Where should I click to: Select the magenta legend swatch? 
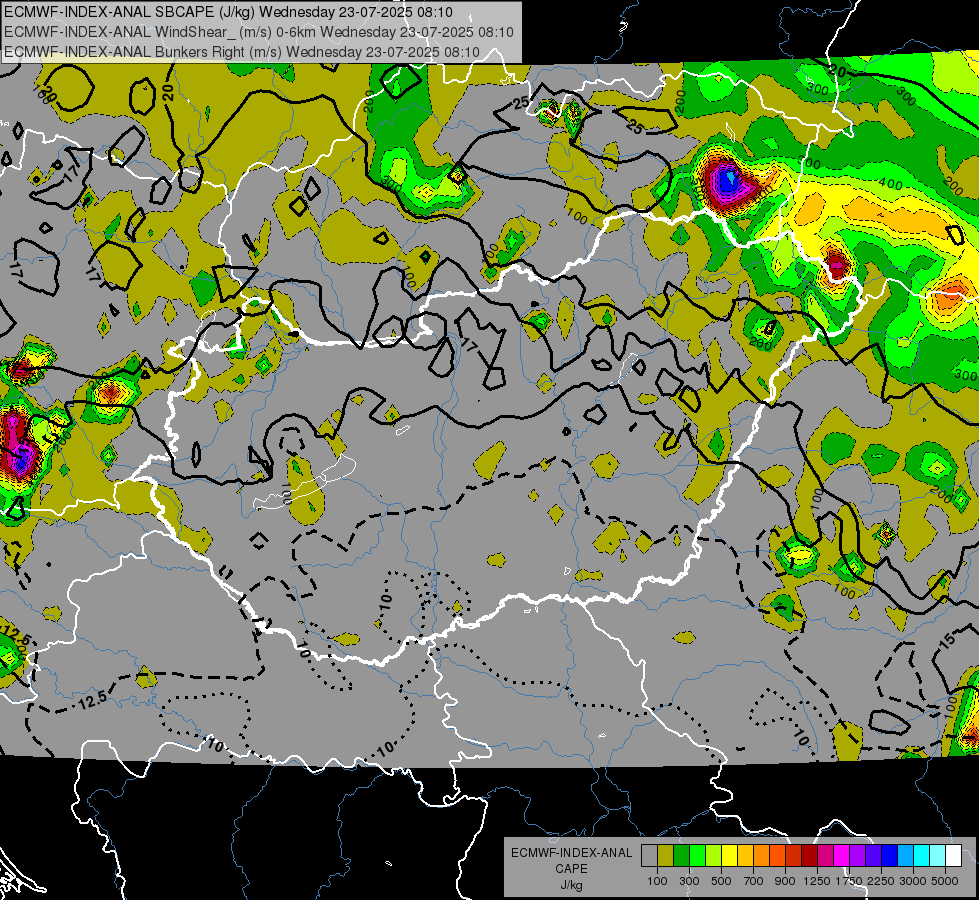click(x=842, y=856)
